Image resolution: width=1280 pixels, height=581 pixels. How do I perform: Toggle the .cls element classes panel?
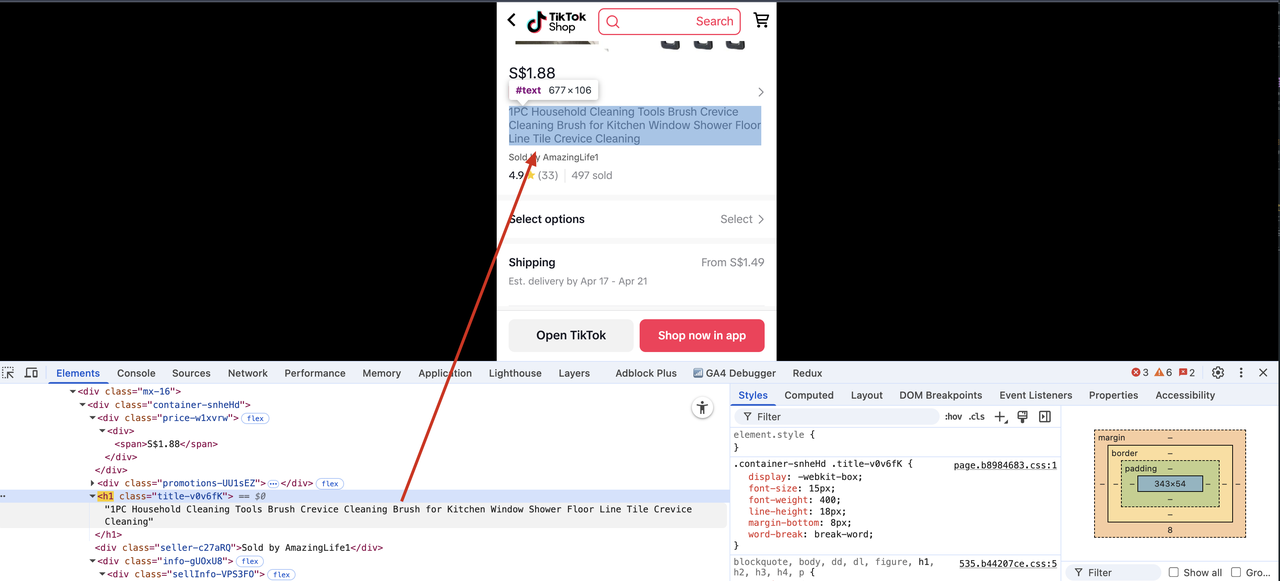pos(977,417)
